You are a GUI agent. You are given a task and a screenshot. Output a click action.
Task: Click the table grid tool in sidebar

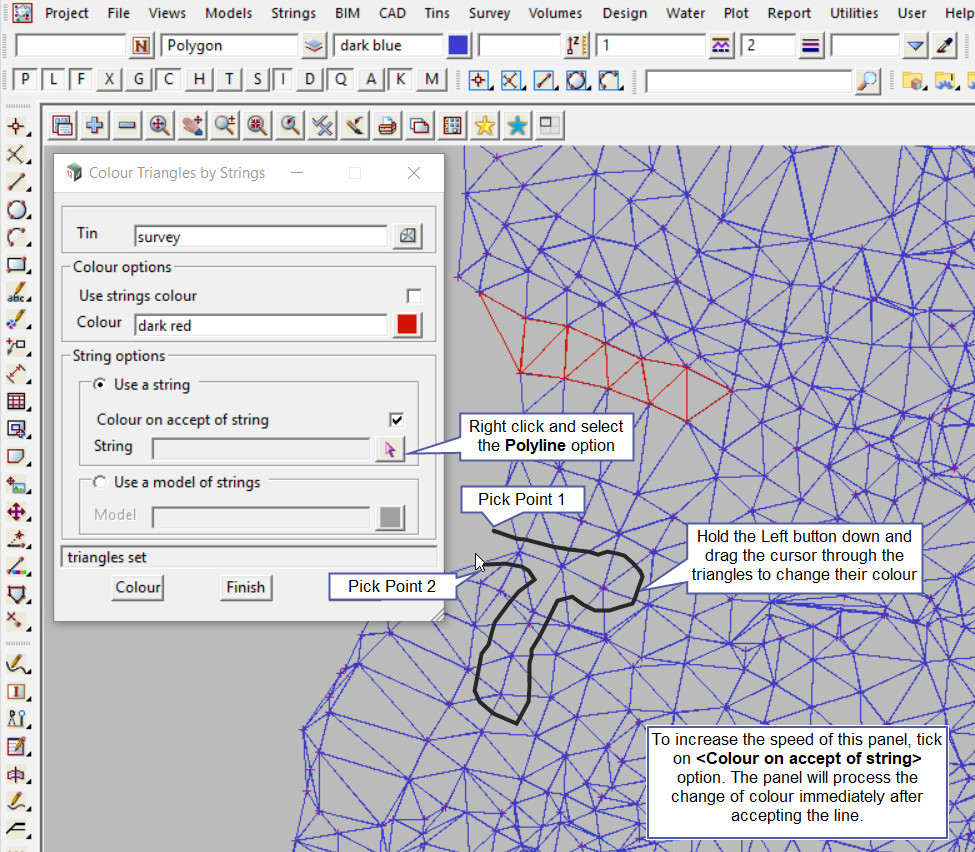click(x=17, y=402)
